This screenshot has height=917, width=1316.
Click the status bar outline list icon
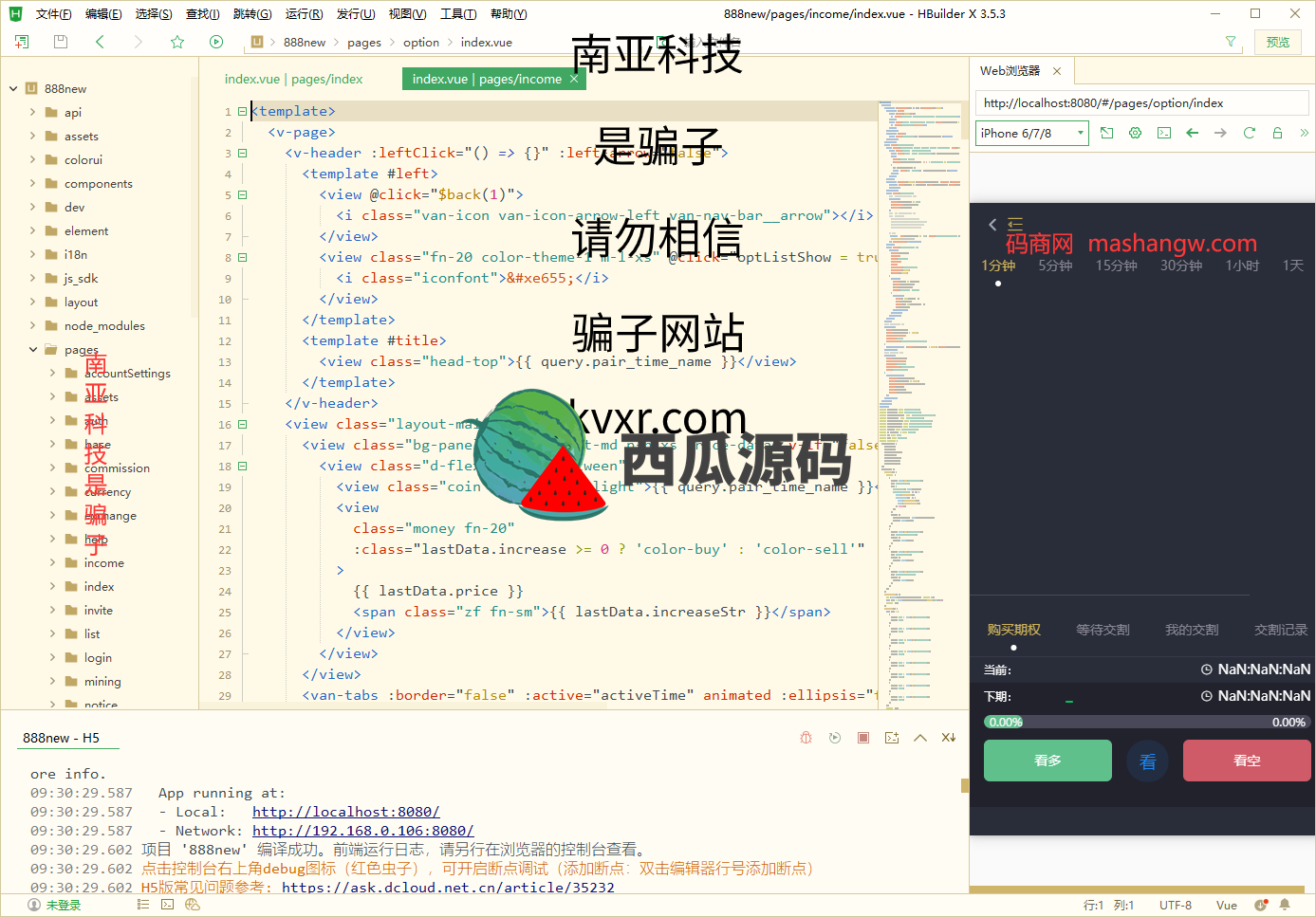pos(143,905)
